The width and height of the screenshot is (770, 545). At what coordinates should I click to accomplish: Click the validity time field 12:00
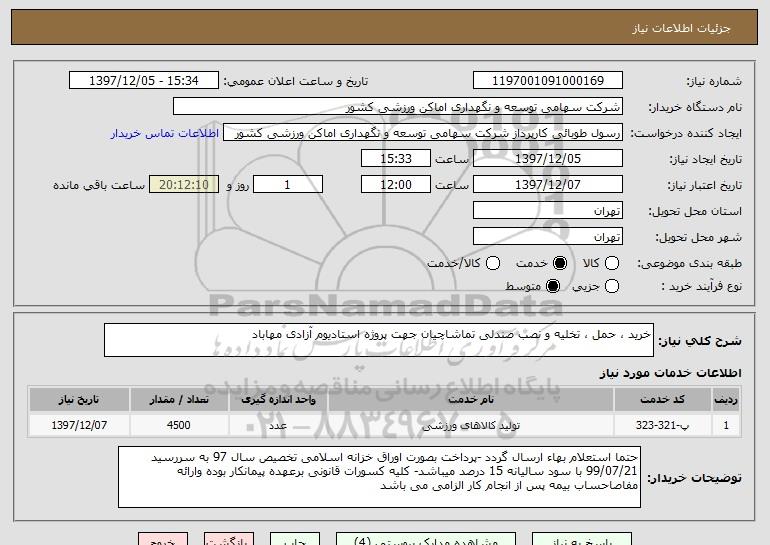[396, 185]
